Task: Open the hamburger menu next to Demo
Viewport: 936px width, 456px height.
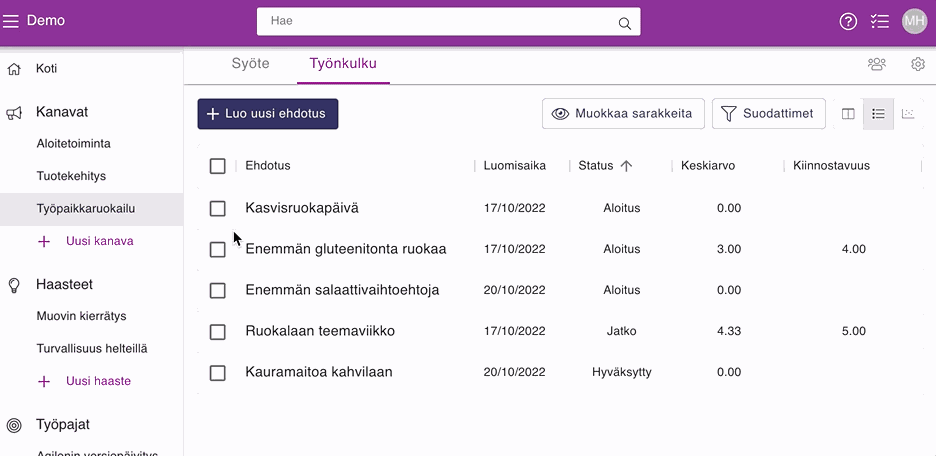Action: (11, 21)
